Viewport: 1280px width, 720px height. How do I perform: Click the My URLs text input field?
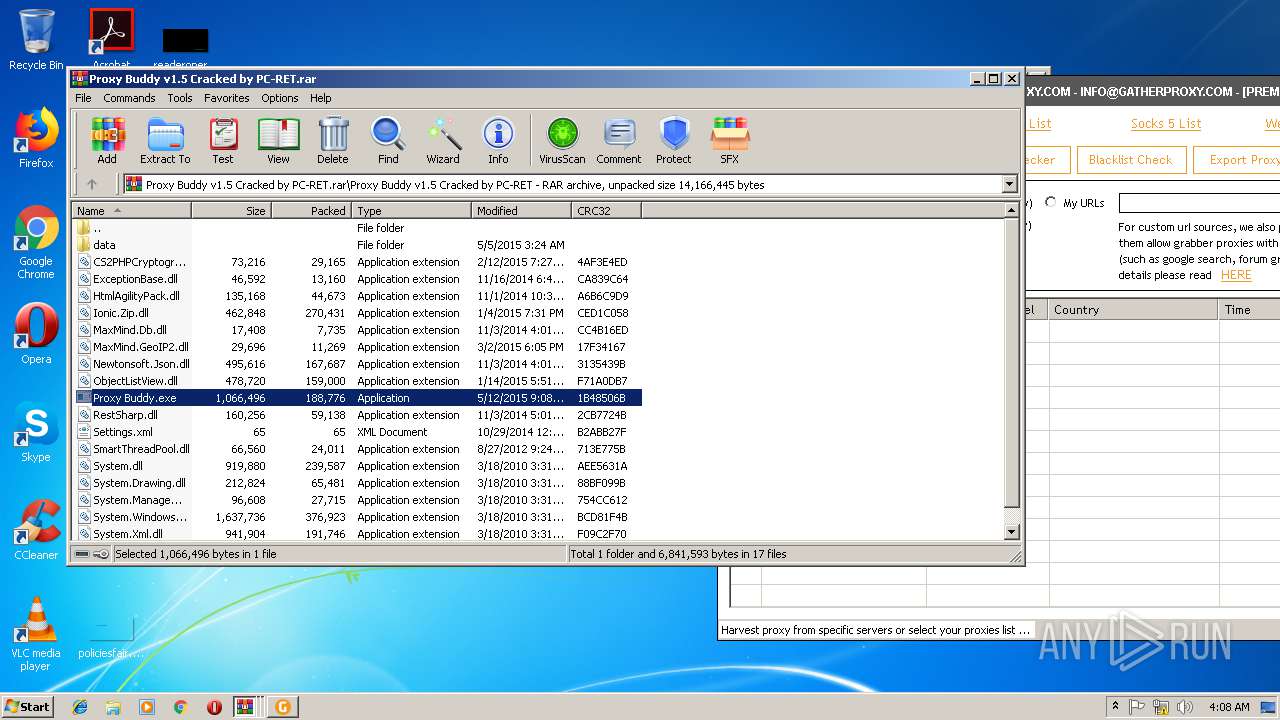[1199, 202]
